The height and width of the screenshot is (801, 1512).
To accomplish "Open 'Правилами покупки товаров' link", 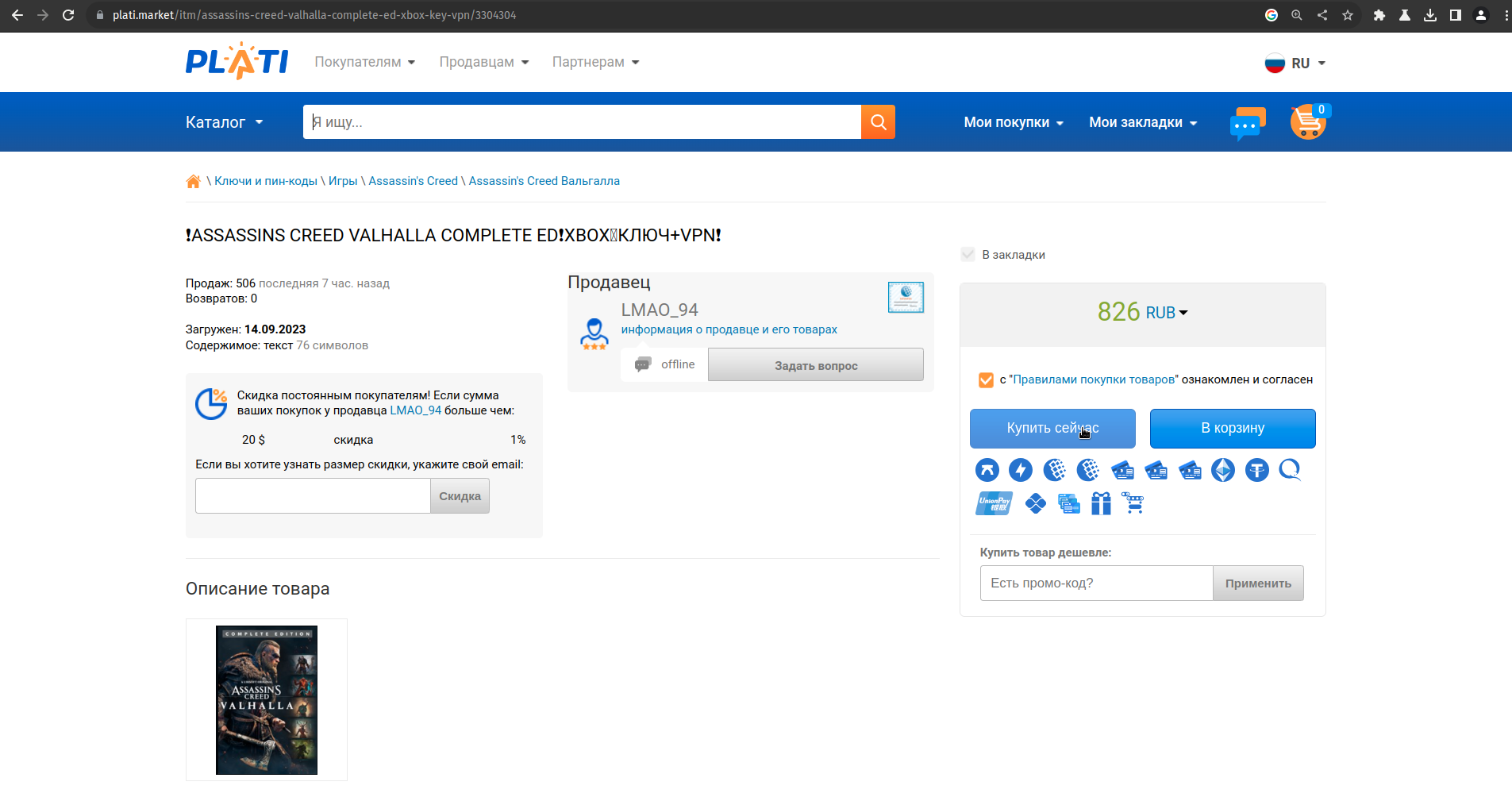I will (1094, 379).
